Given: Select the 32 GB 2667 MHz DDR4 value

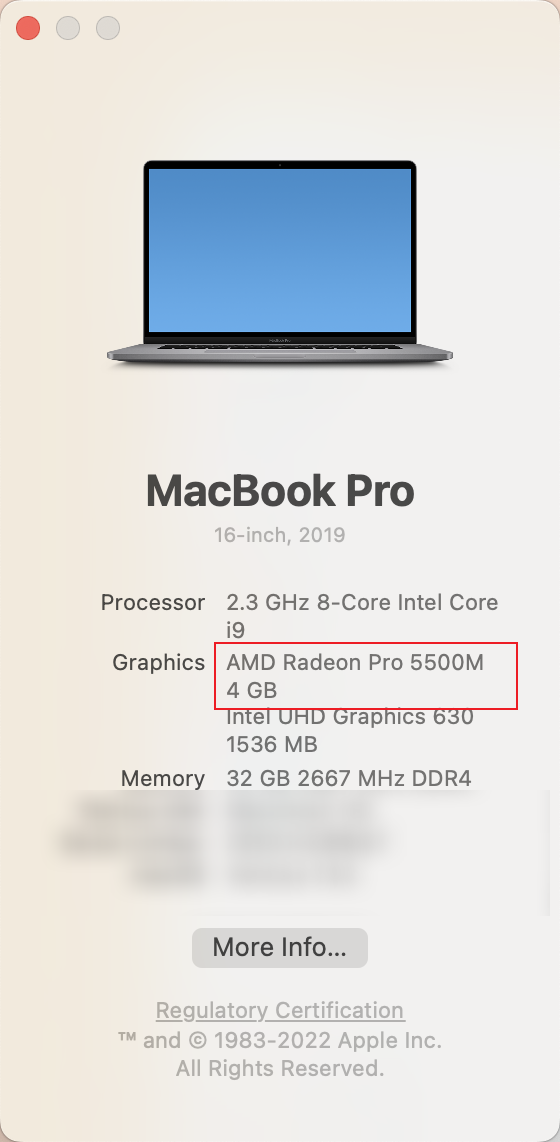Looking at the screenshot, I should [349, 778].
